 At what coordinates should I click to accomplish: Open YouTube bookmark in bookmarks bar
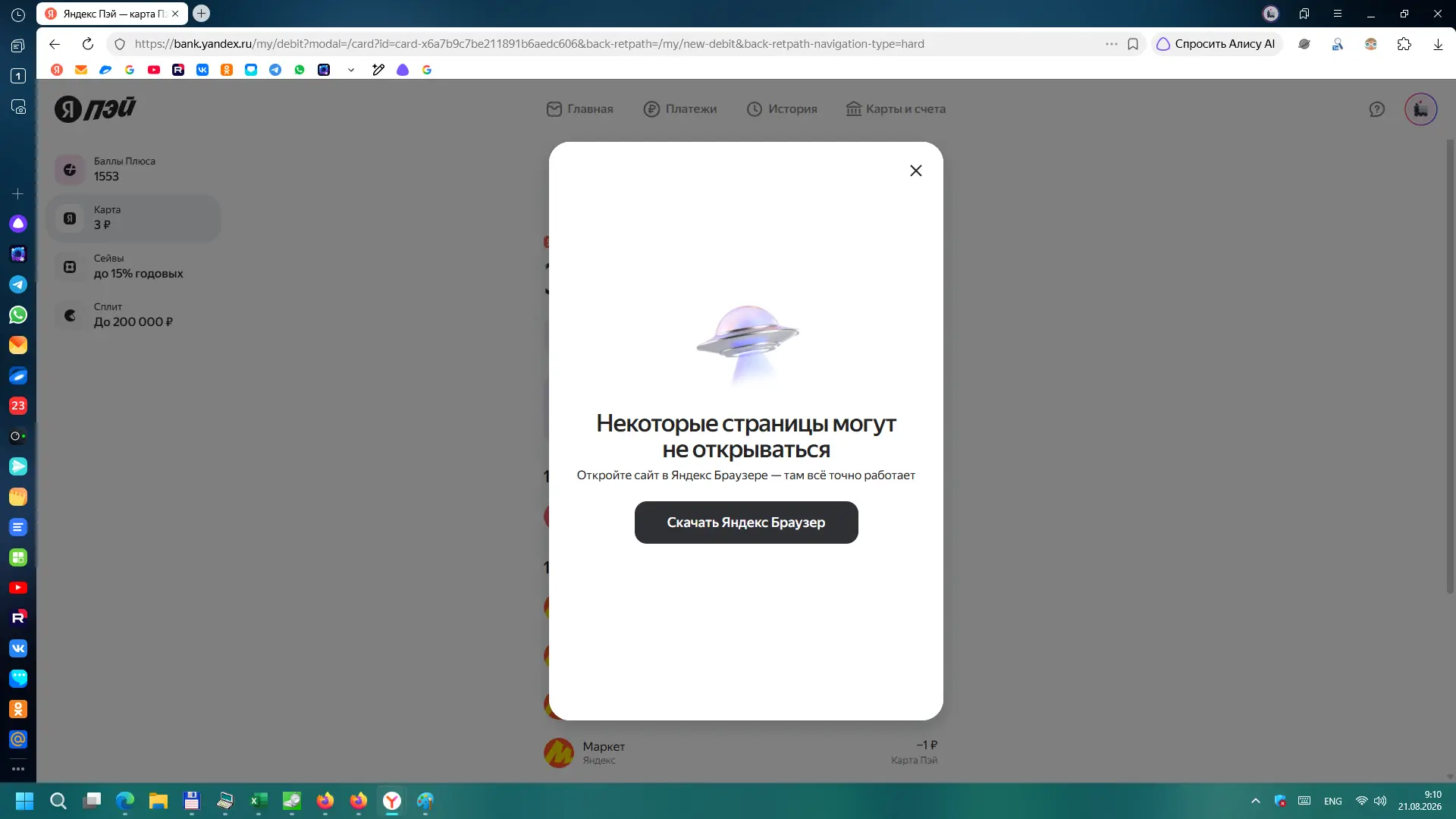(x=154, y=70)
